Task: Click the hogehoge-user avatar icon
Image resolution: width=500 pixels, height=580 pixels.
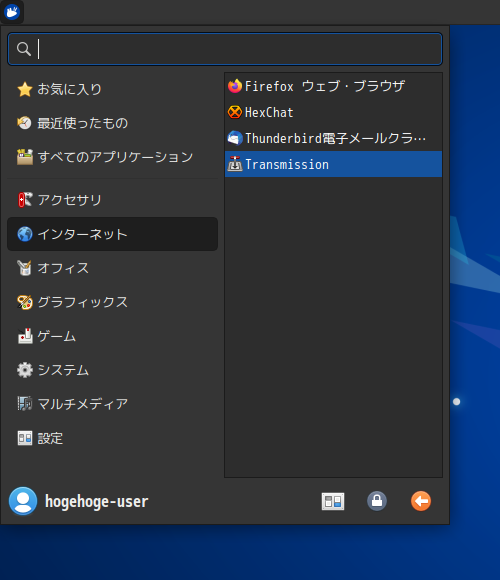Action: (x=23, y=501)
